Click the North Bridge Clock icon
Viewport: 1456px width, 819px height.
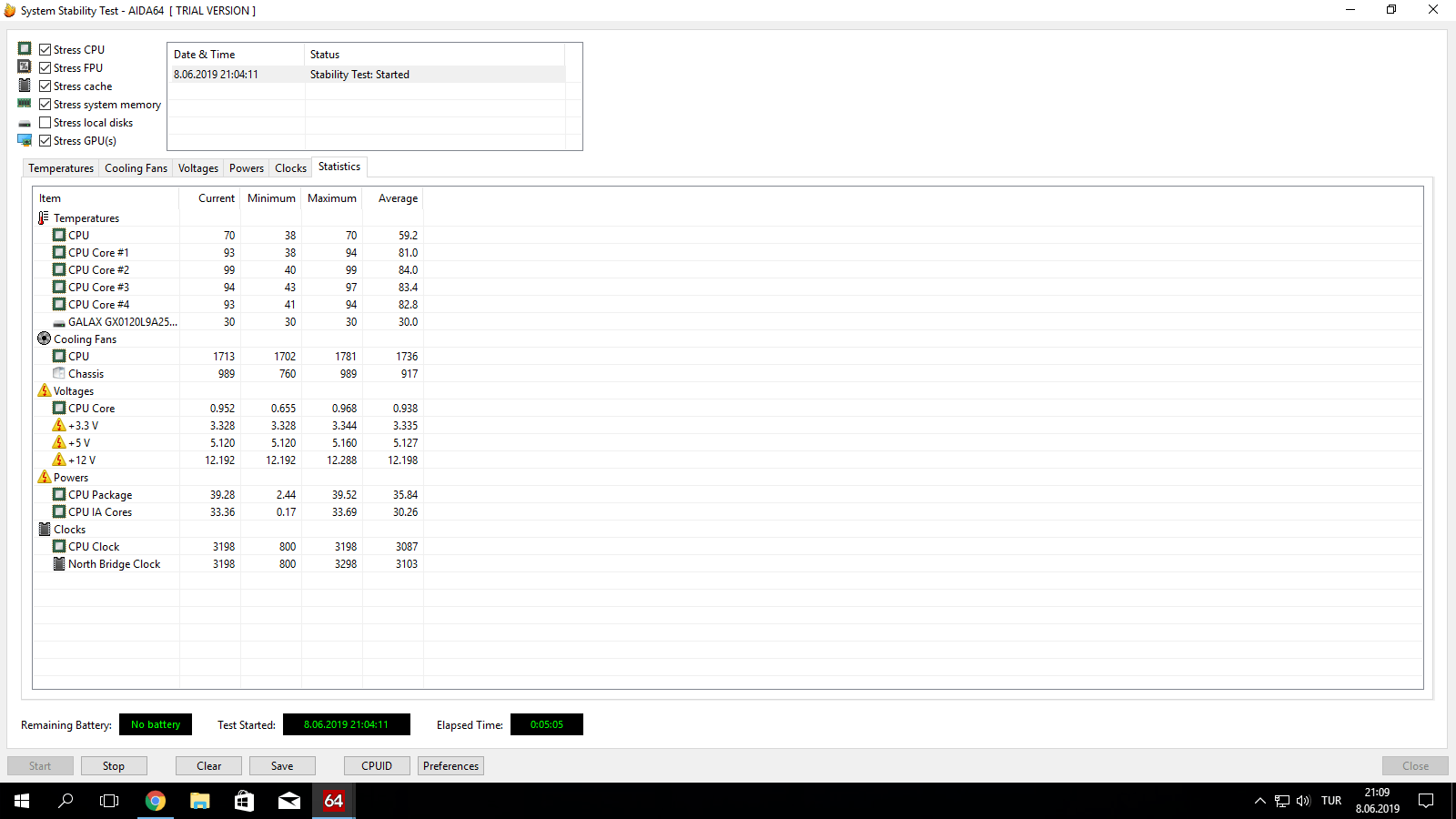pos(59,563)
